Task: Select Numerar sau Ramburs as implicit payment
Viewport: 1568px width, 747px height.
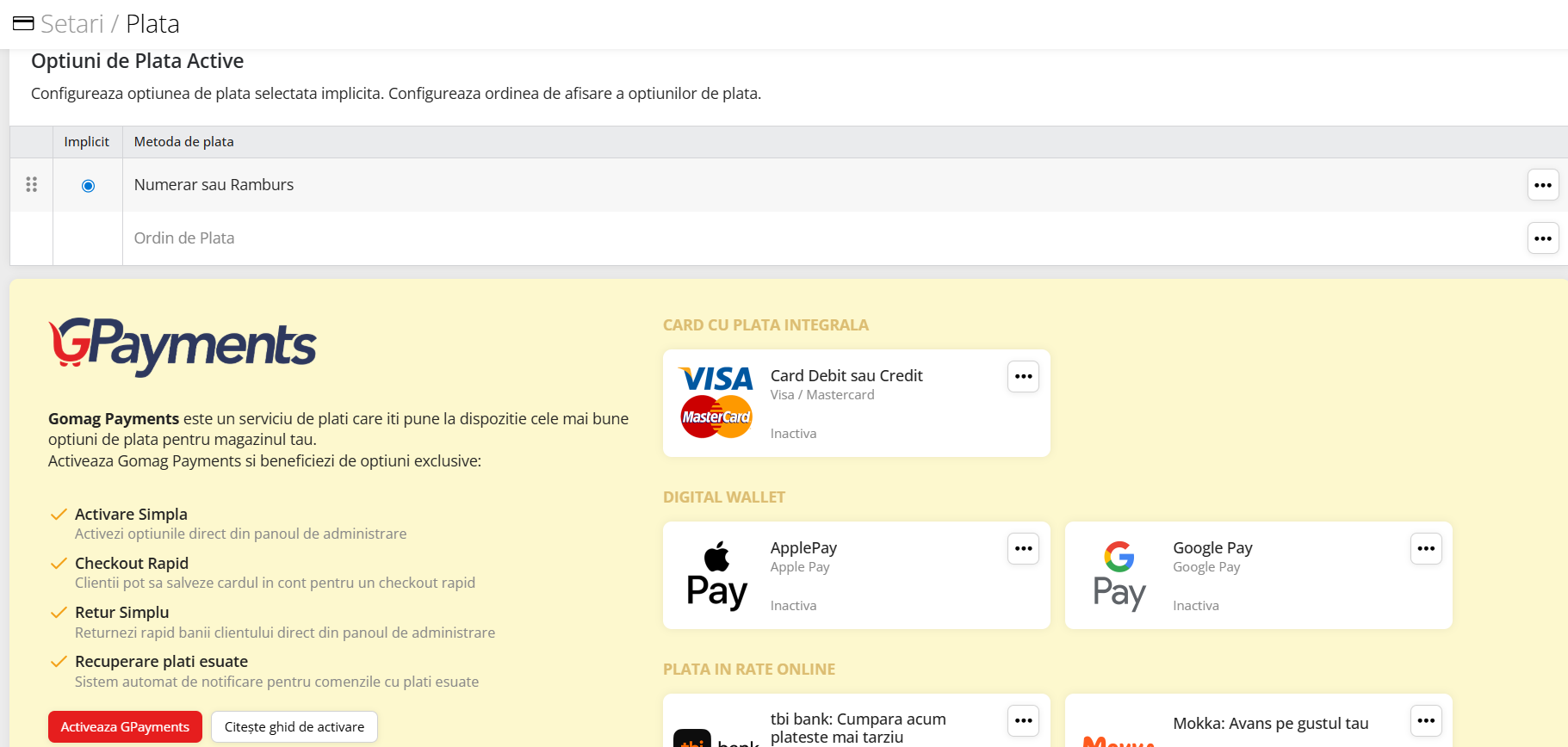Action: [x=88, y=186]
